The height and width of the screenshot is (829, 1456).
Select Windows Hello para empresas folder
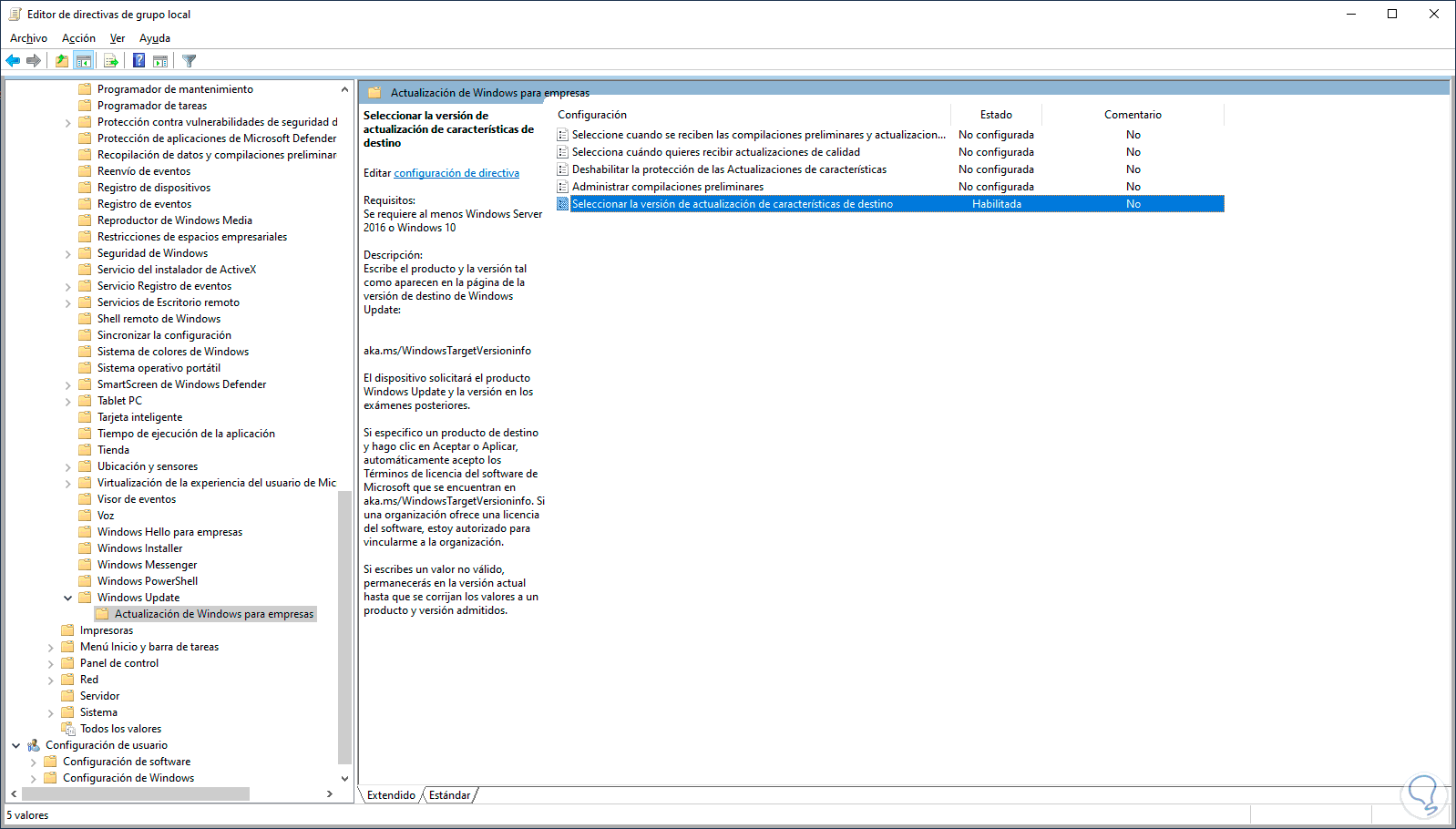[170, 532]
